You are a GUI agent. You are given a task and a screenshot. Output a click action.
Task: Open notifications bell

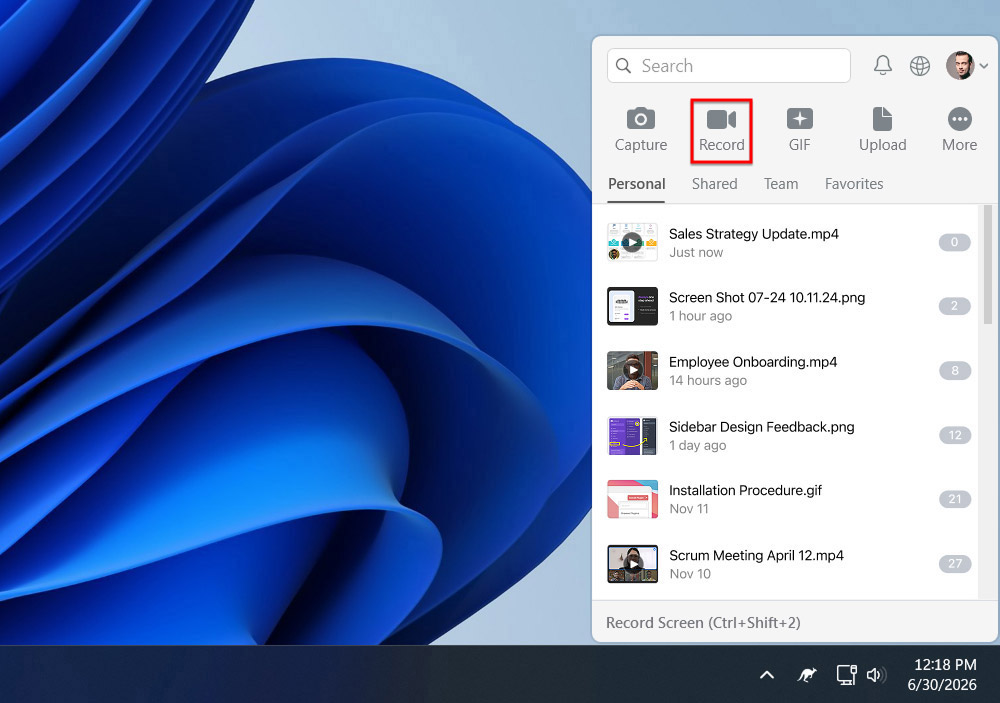pyautogui.click(x=883, y=65)
